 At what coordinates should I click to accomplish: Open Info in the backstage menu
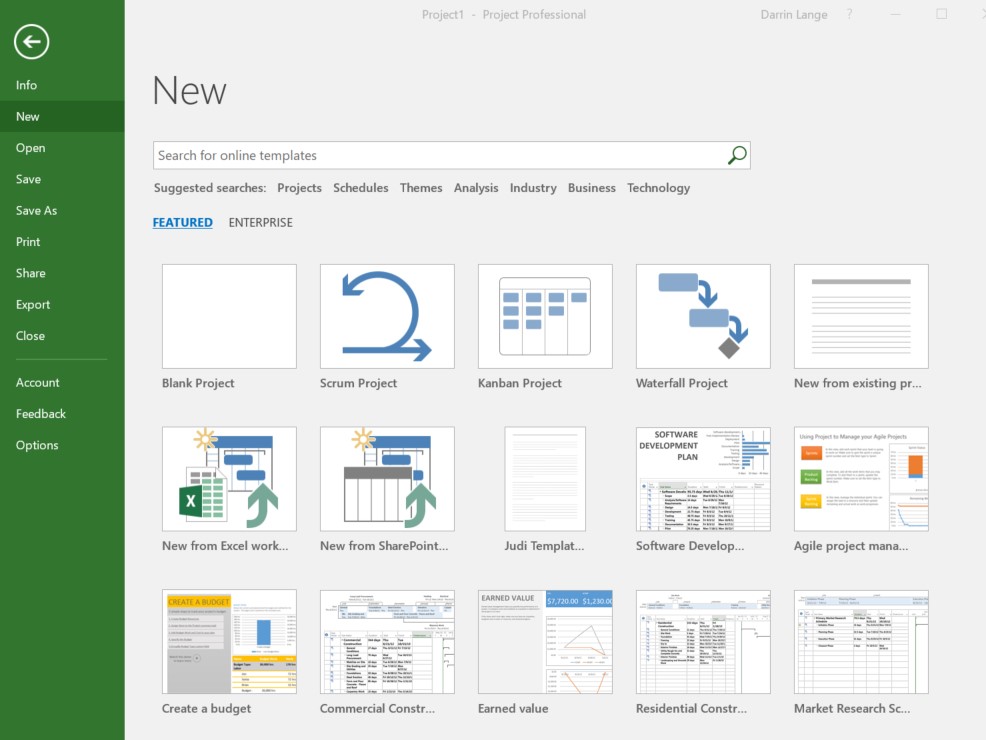coord(62,85)
